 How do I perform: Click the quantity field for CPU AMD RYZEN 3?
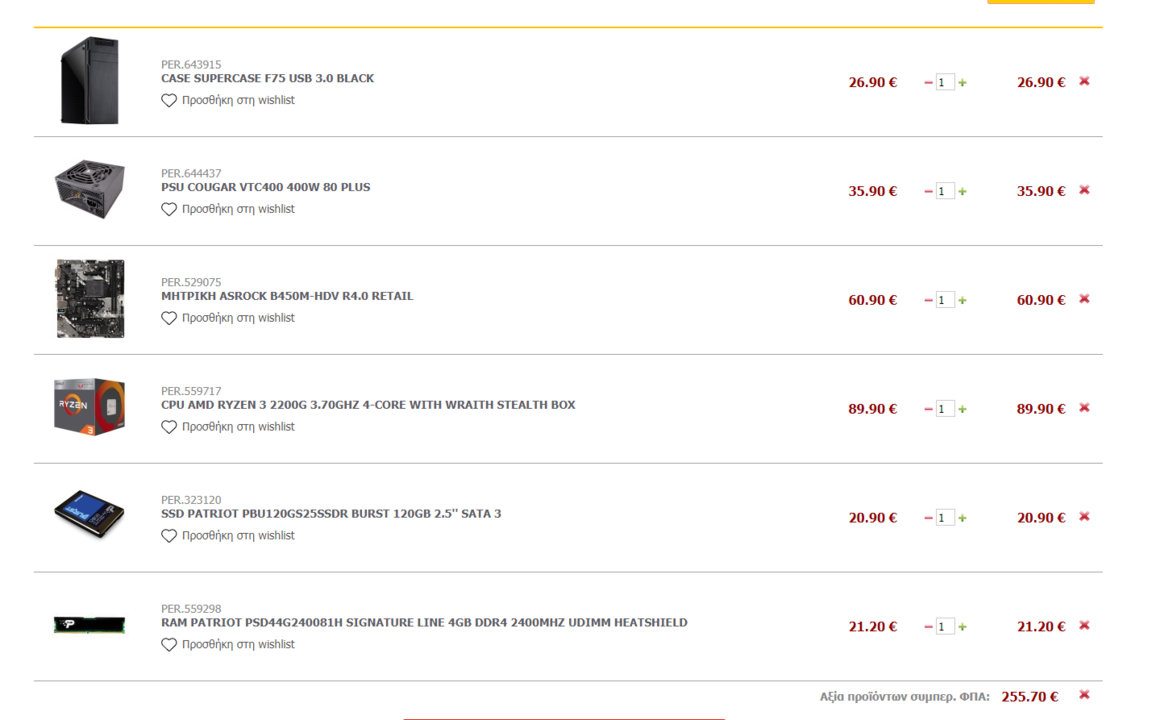point(945,409)
